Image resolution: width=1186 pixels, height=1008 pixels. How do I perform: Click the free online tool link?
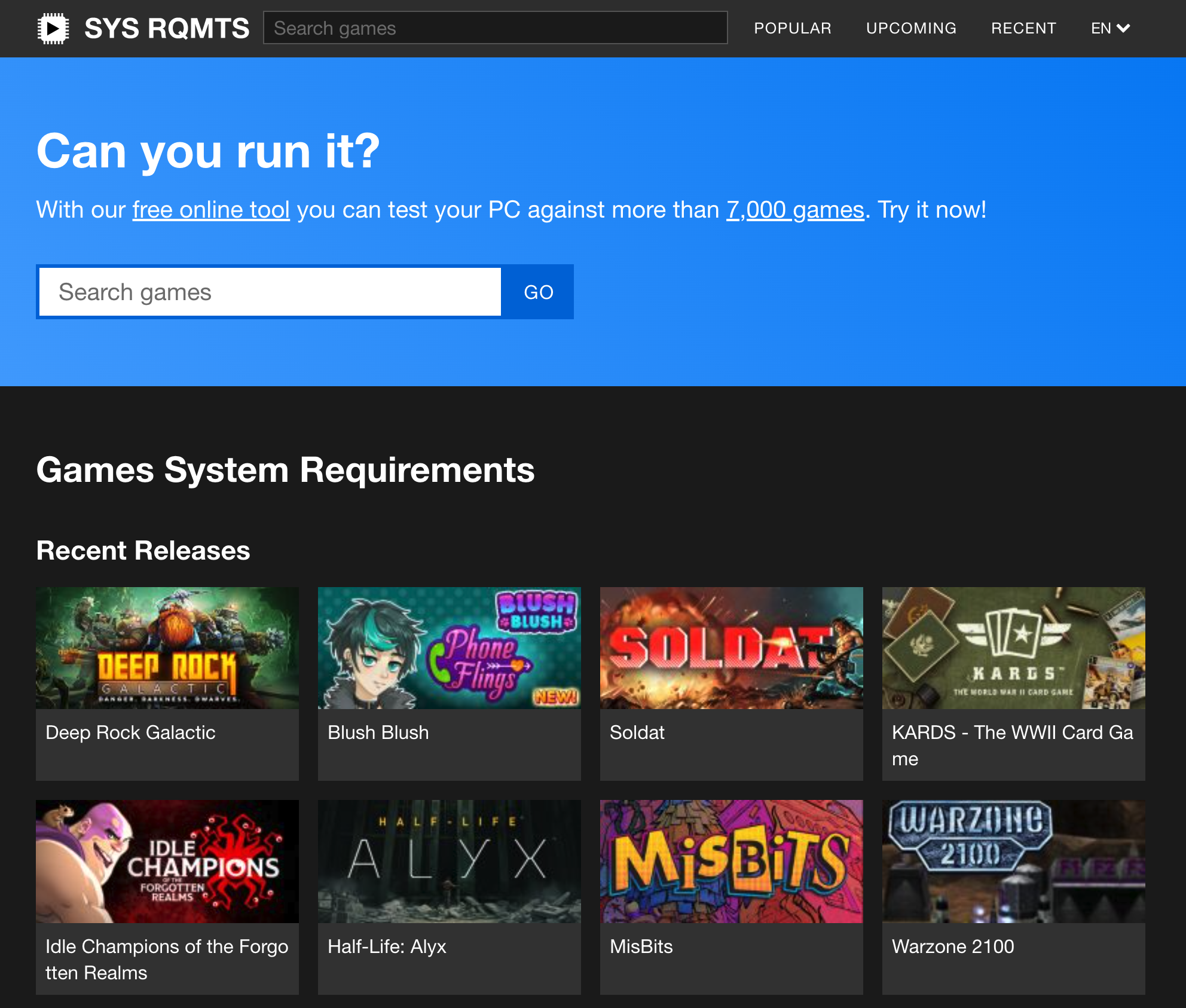pyautogui.click(x=210, y=210)
